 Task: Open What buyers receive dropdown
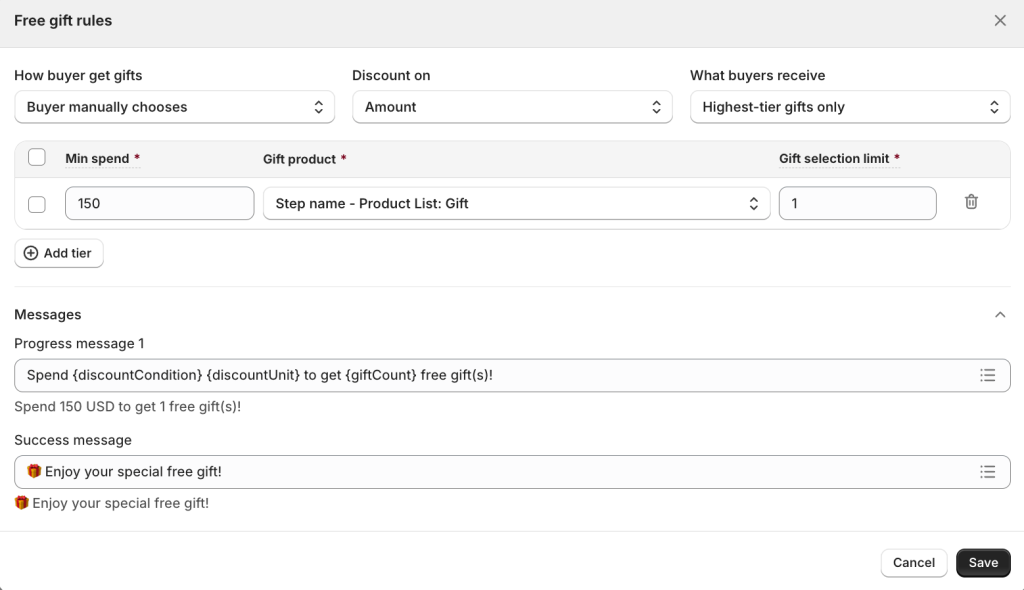850,107
